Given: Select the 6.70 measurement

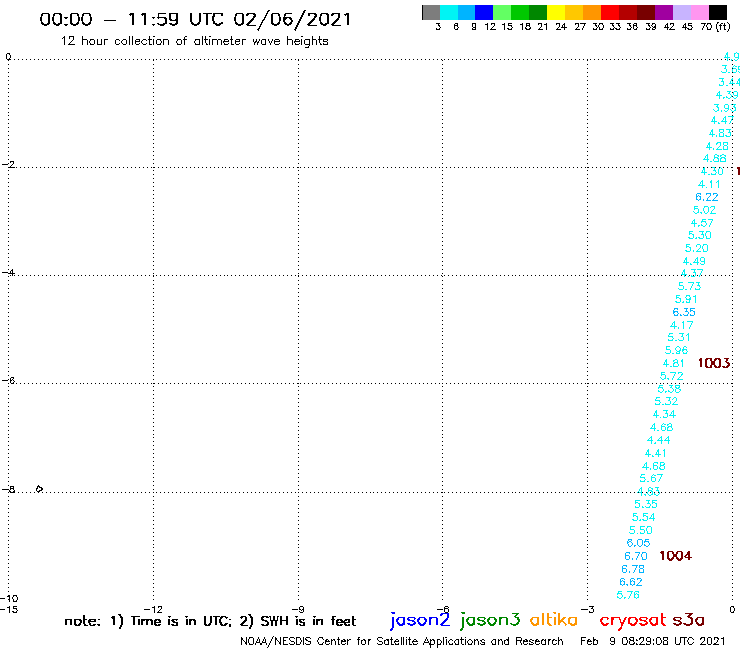Looking at the screenshot, I should 636,557.
